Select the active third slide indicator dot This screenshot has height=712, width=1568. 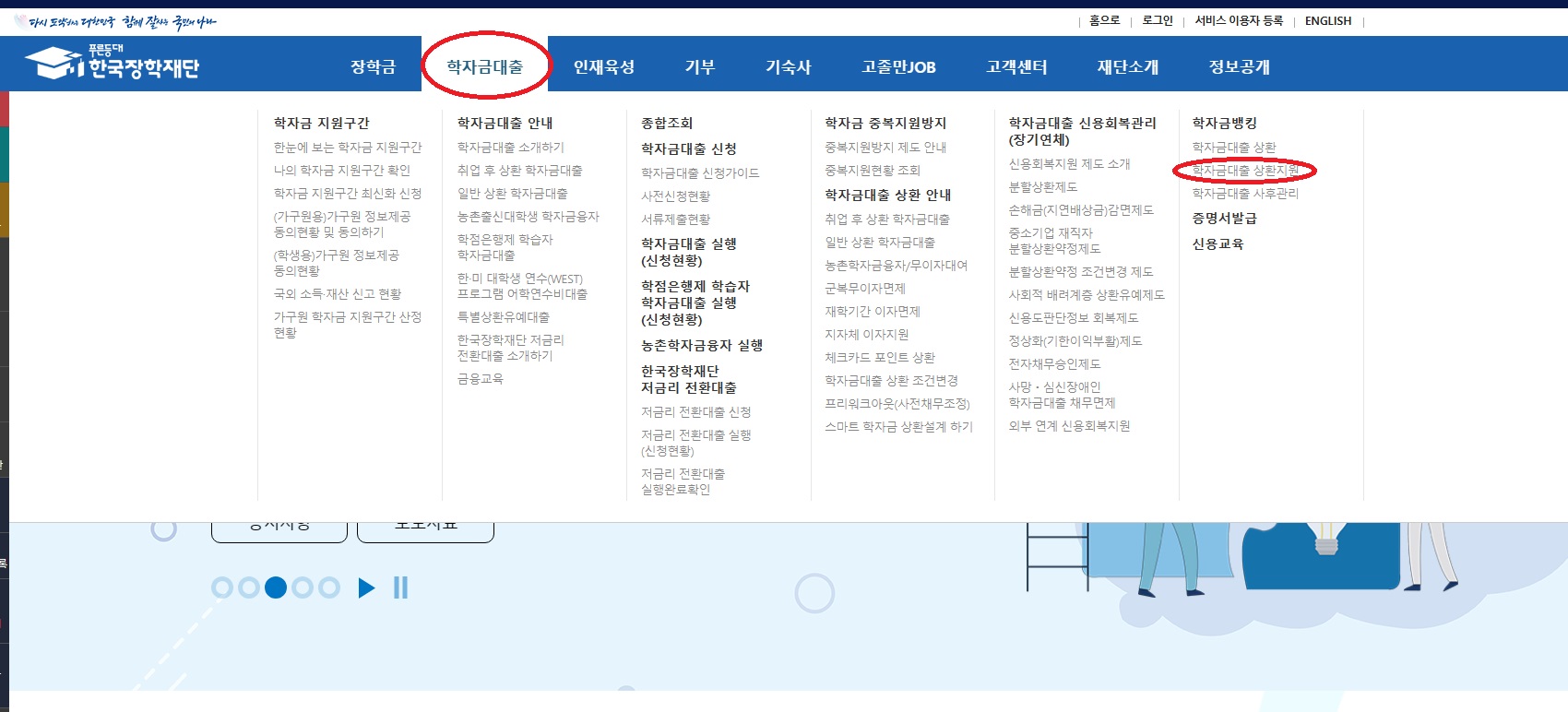coord(276,587)
